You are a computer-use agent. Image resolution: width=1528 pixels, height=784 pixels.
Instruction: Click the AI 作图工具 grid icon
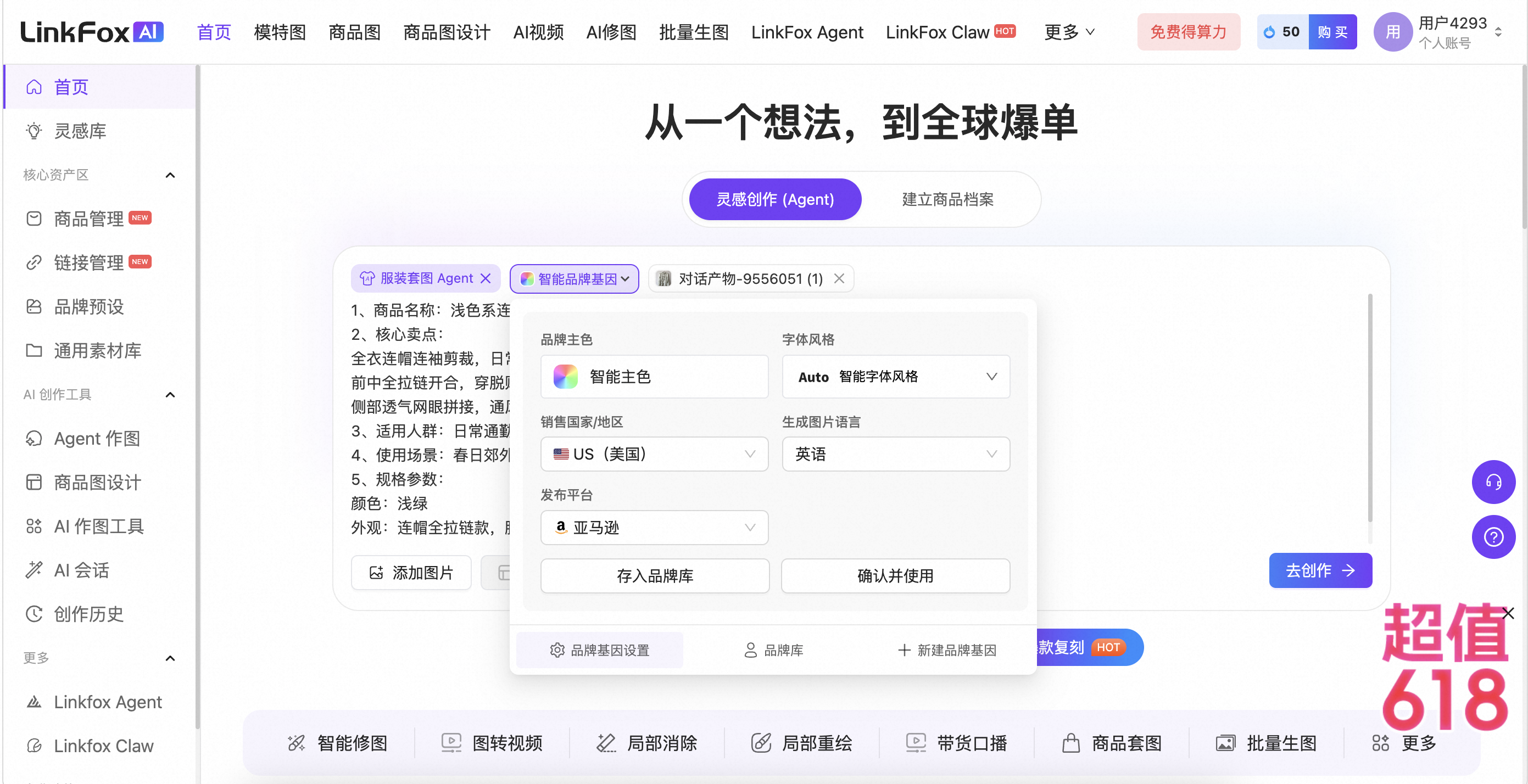pyautogui.click(x=34, y=526)
